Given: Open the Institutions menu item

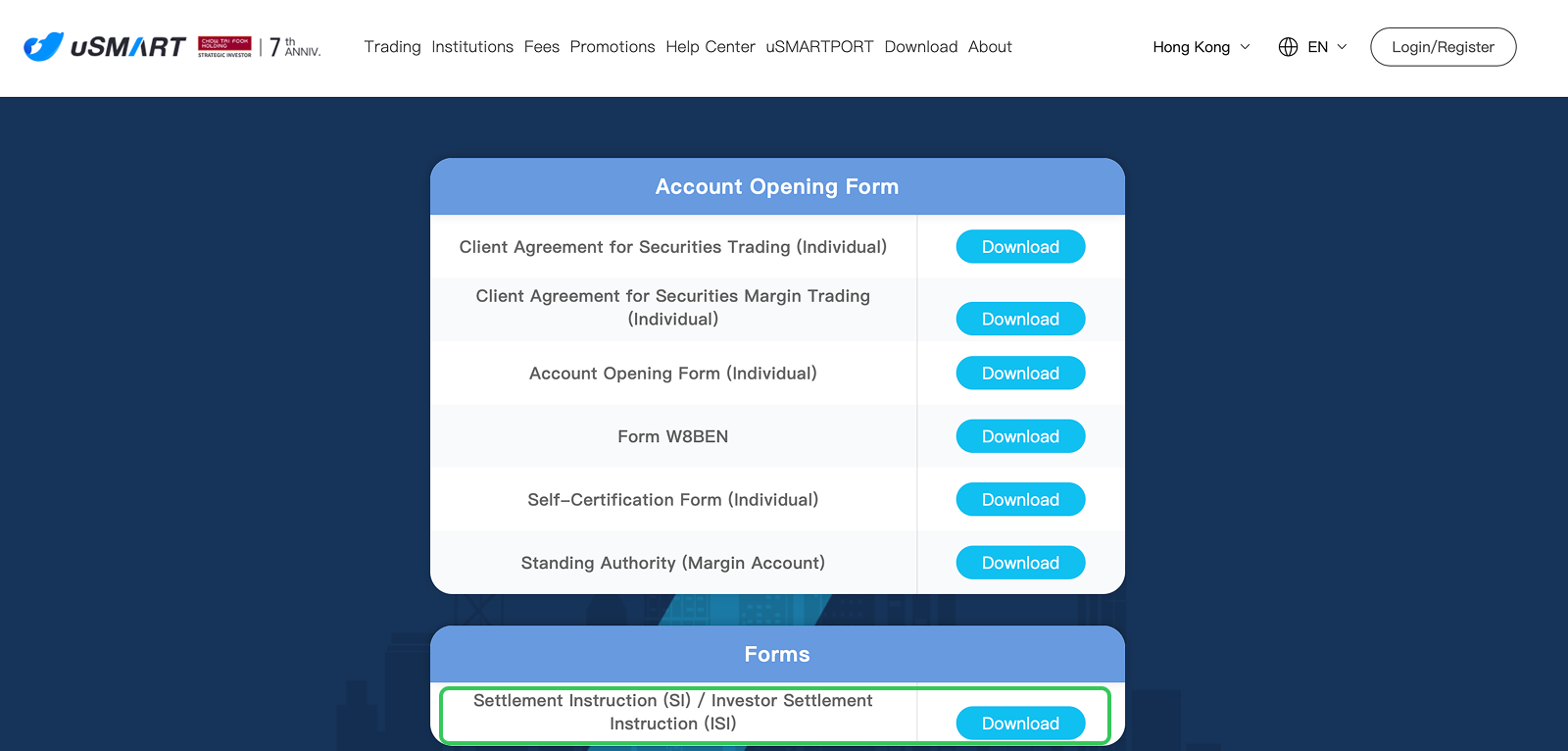Looking at the screenshot, I should pyautogui.click(x=472, y=47).
